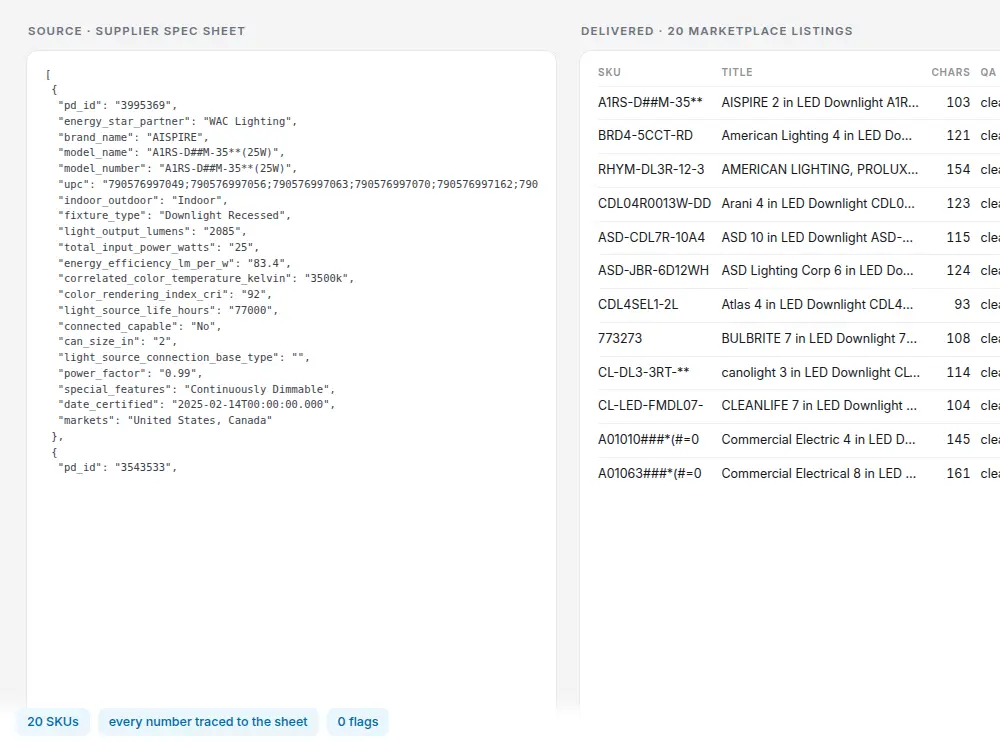Click chars value 124
Viewport: 1000px width, 750px height.
(958, 270)
